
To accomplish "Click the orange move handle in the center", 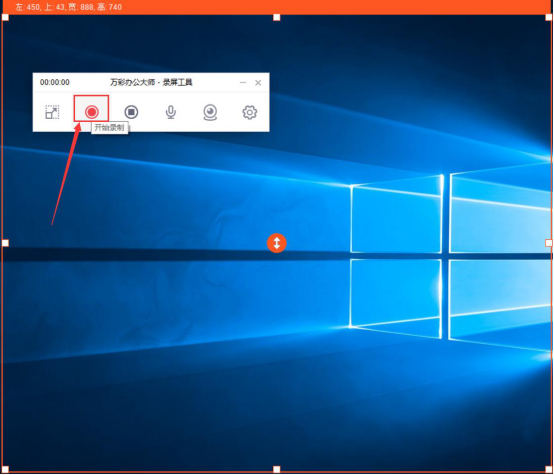I will click(277, 243).
